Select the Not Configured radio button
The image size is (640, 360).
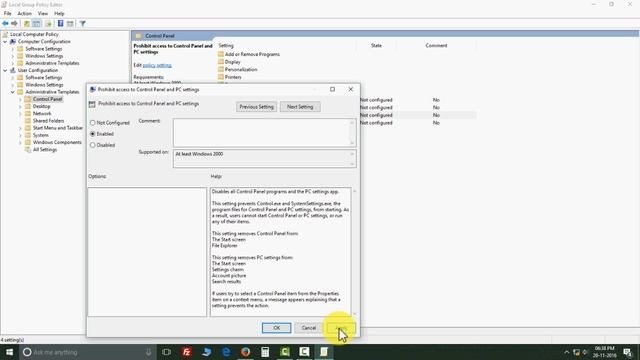point(93,122)
